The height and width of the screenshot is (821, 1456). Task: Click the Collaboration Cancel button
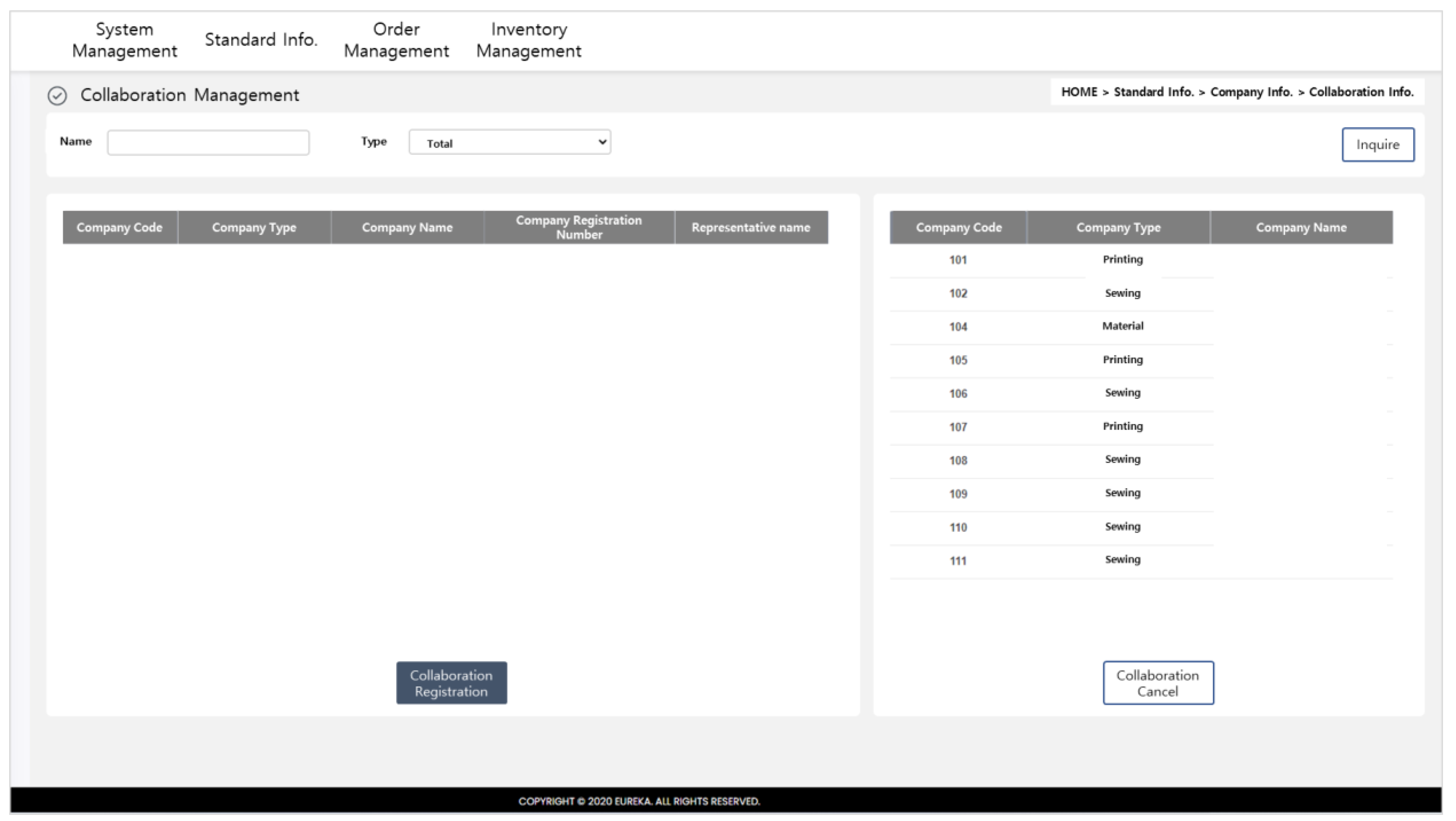[x=1158, y=682]
